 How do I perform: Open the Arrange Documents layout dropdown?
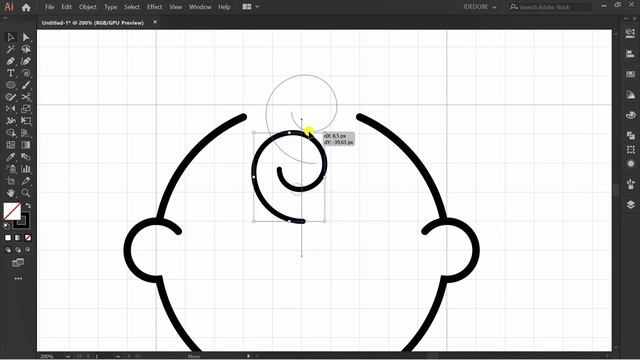coord(251,7)
